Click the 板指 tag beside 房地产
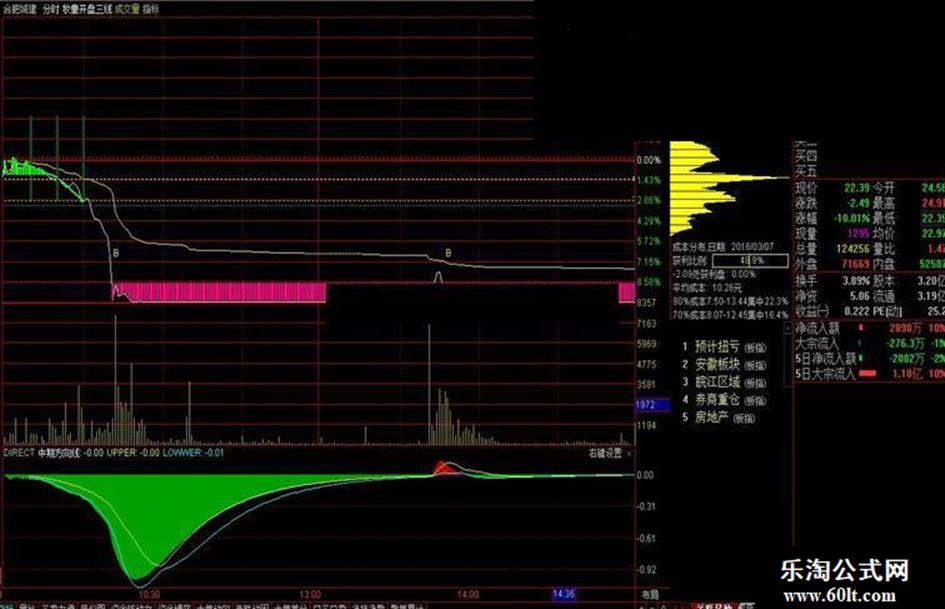This screenshot has width=945, height=609. (x=744, y=418)
